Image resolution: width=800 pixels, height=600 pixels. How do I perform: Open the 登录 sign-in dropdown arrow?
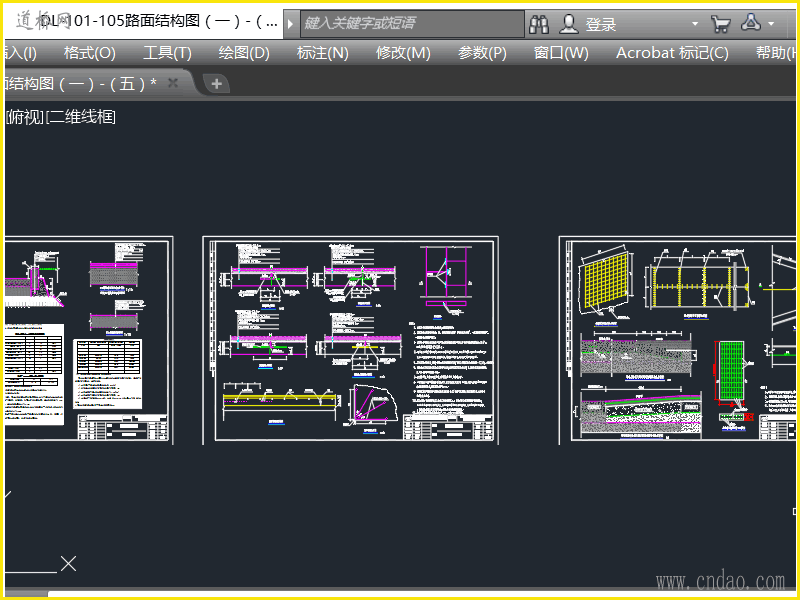[x=694, y=24]
